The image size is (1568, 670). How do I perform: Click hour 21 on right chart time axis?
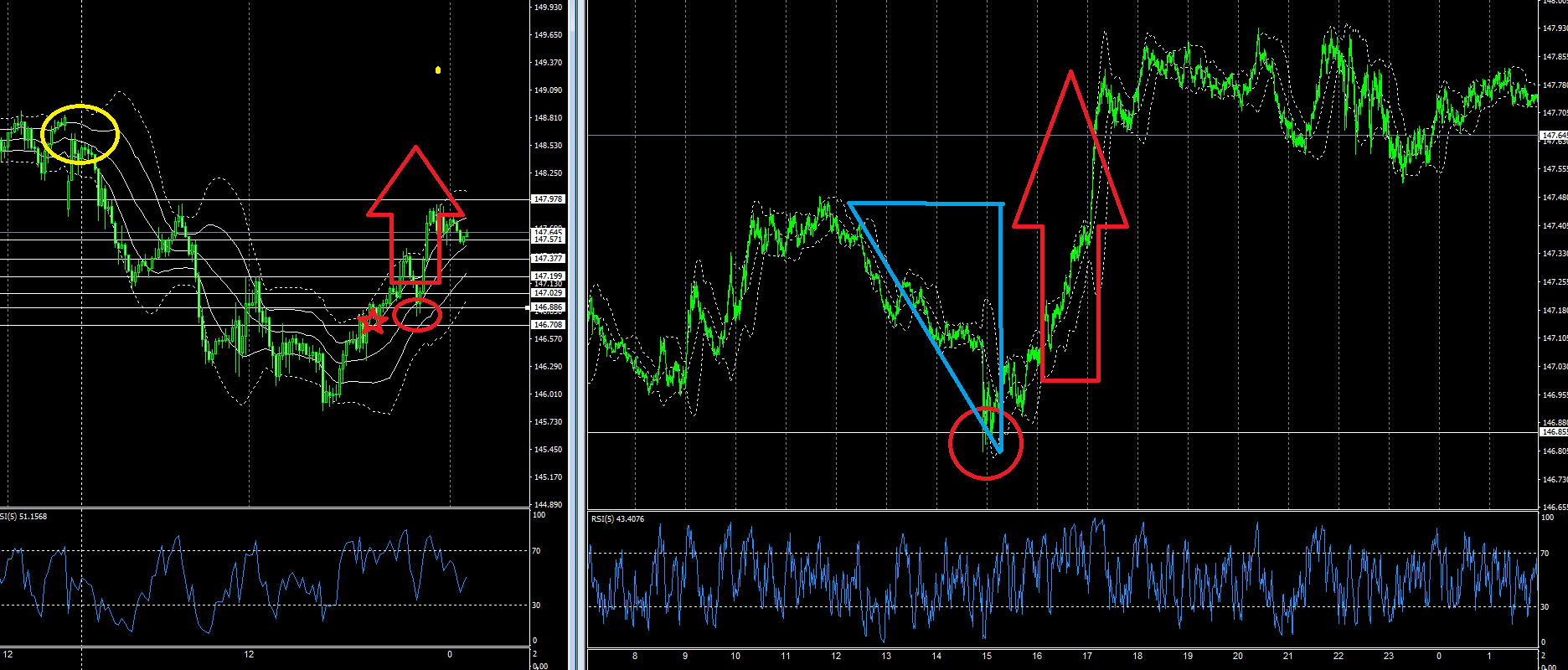[x=1288, y=657]
